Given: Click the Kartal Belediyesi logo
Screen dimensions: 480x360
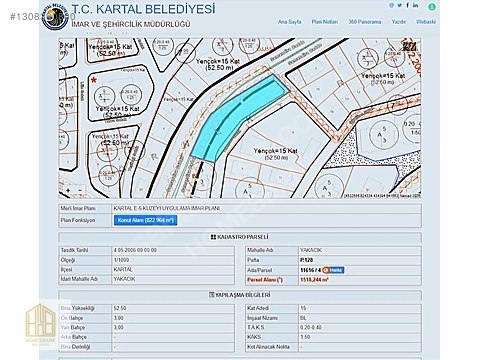Looking at the screenshot, I should 55,17.
